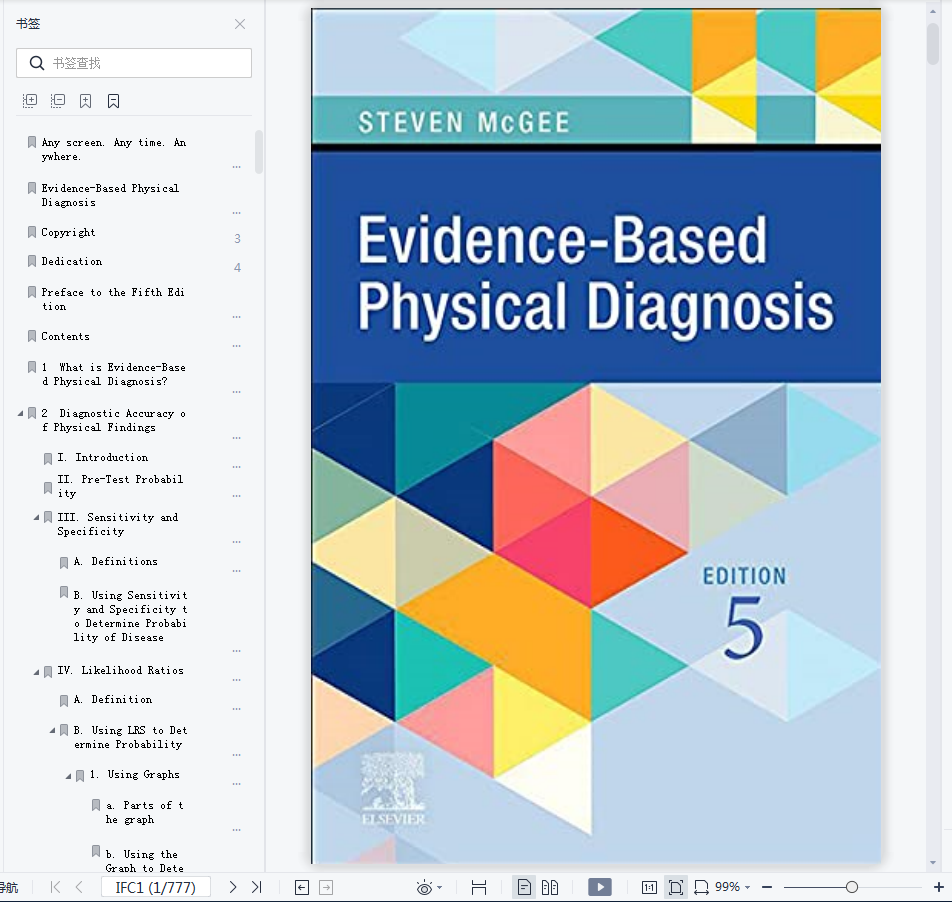Go to the first page

(x=55, y=887)
